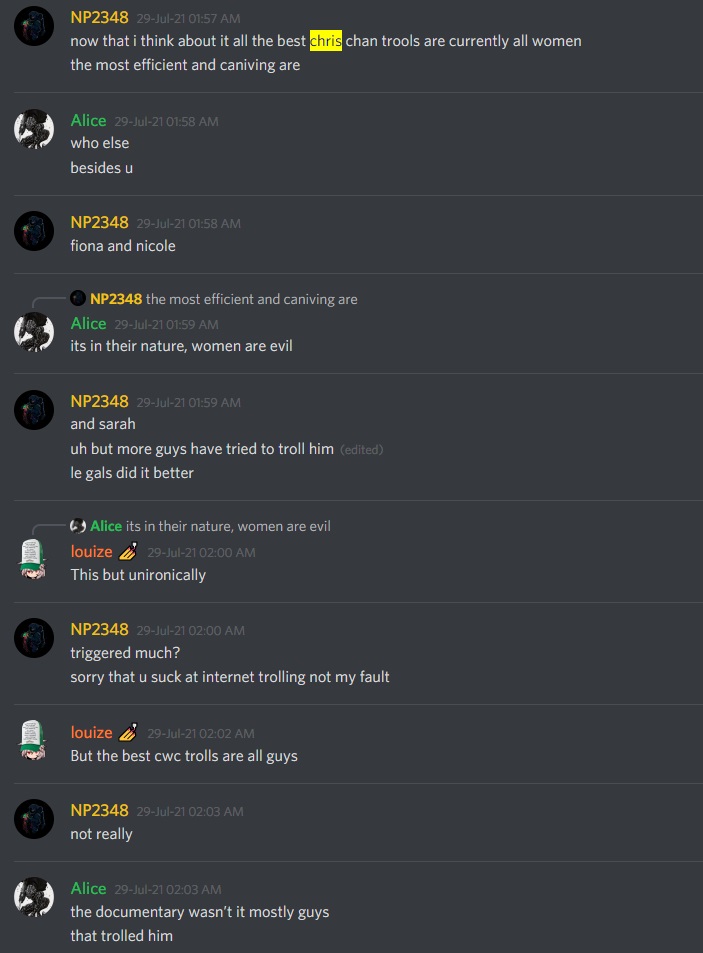Click the message 'fiona and nicole'
703x953 pixels.
point(123,246)
